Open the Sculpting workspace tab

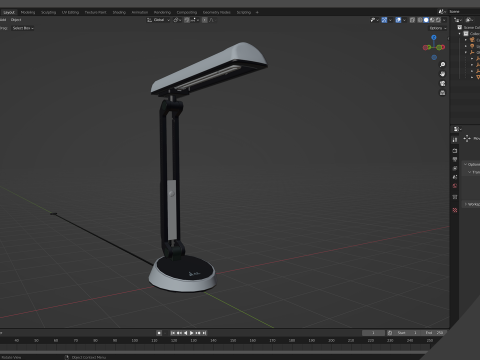tap(48, 12)
